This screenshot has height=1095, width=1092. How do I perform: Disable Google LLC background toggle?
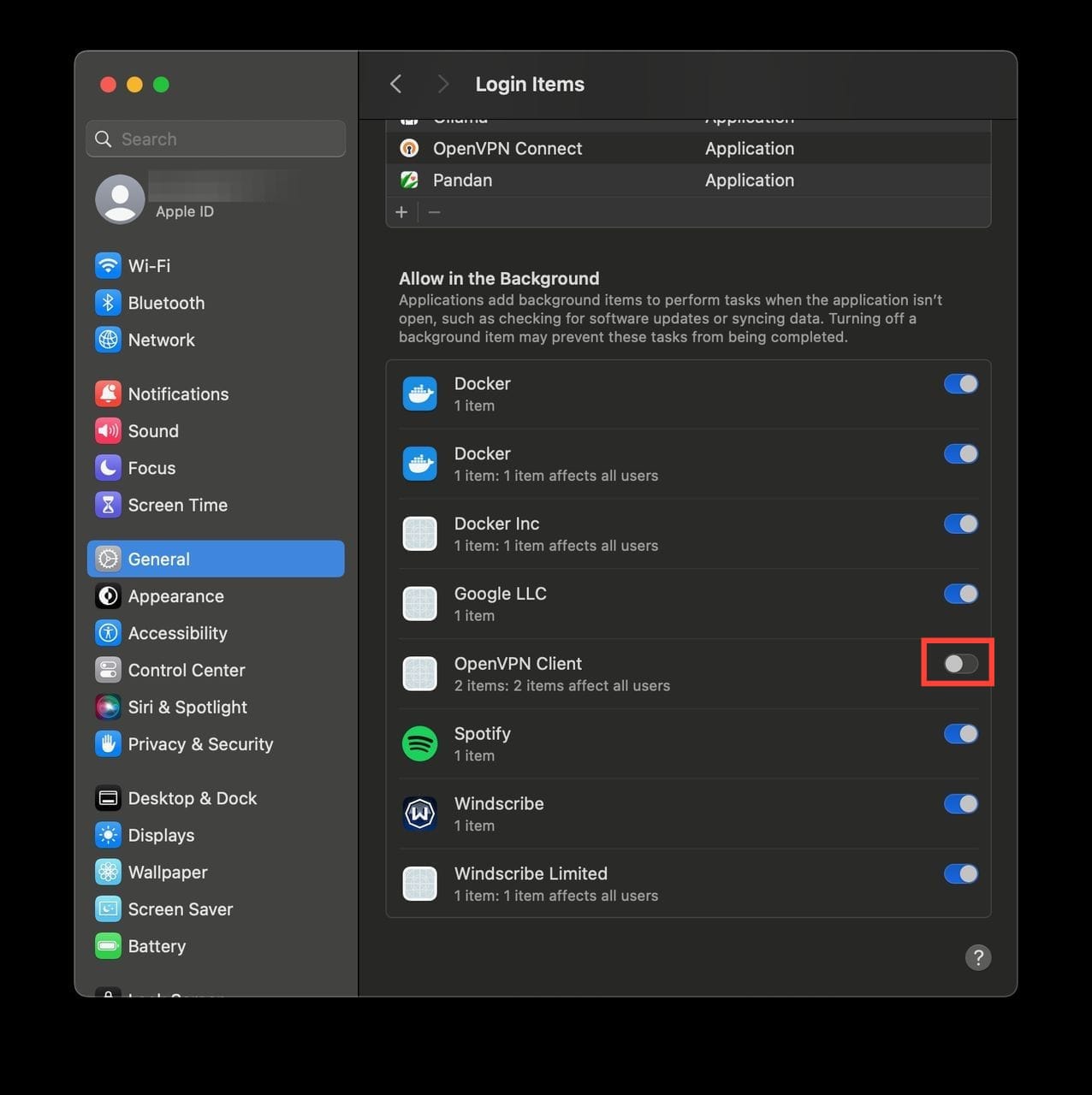[960, 594]
